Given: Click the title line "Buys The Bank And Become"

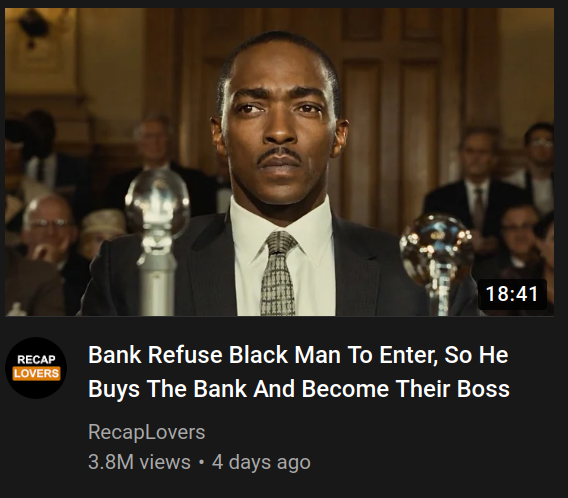Looking at the screenshot, I should click(x=299, y=389).
